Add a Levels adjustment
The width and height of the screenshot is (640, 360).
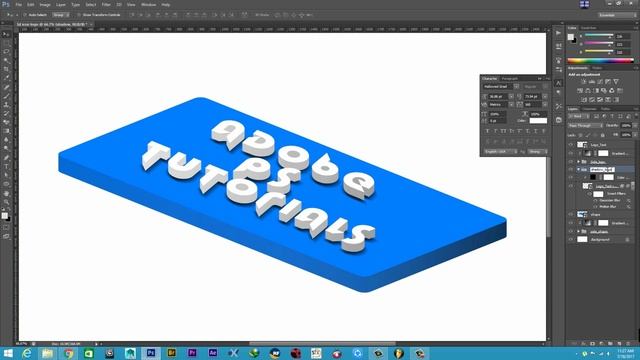(x=592, y=82)
